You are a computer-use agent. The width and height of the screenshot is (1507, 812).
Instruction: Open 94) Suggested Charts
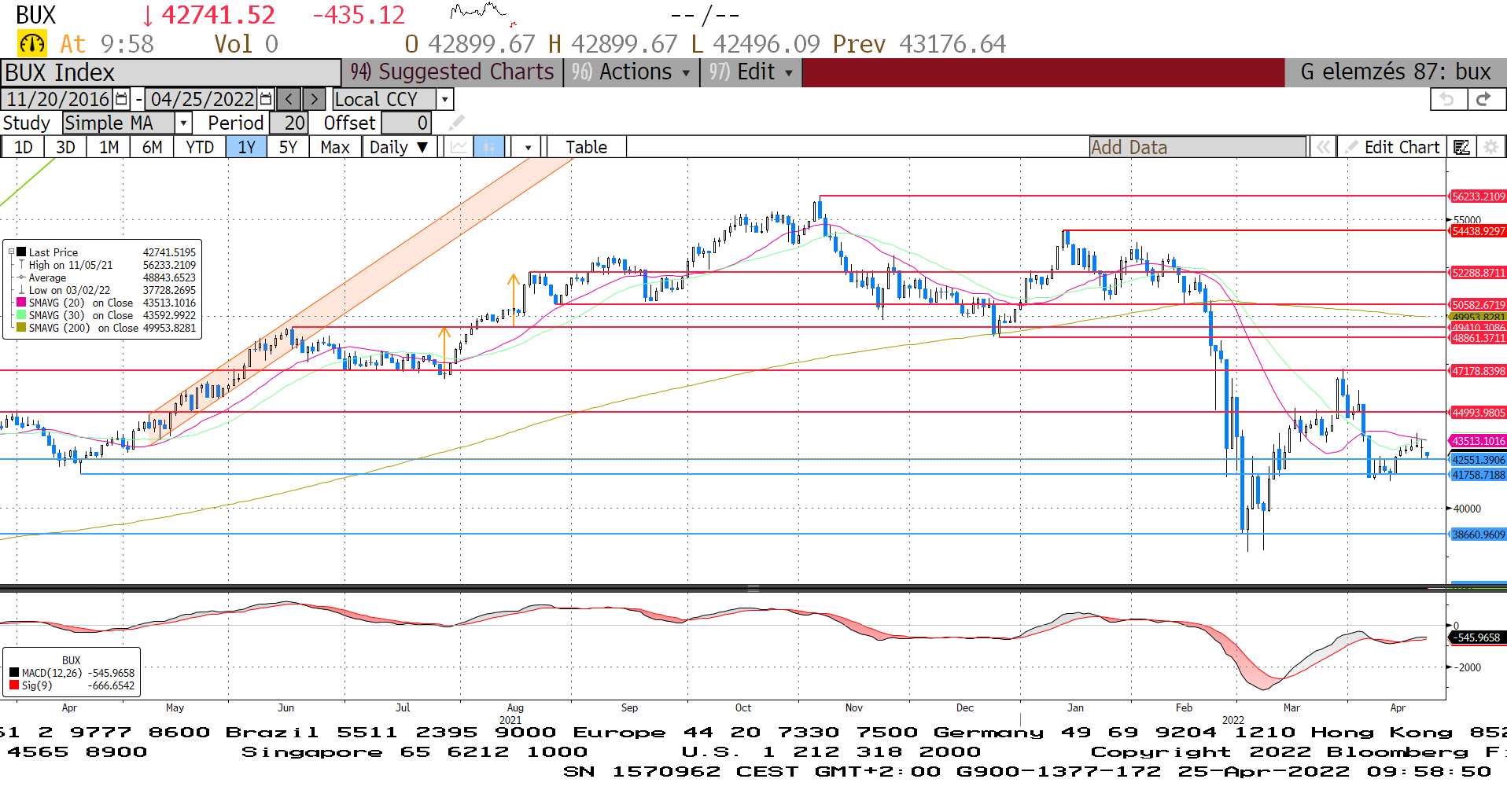(x=452, y=72)
